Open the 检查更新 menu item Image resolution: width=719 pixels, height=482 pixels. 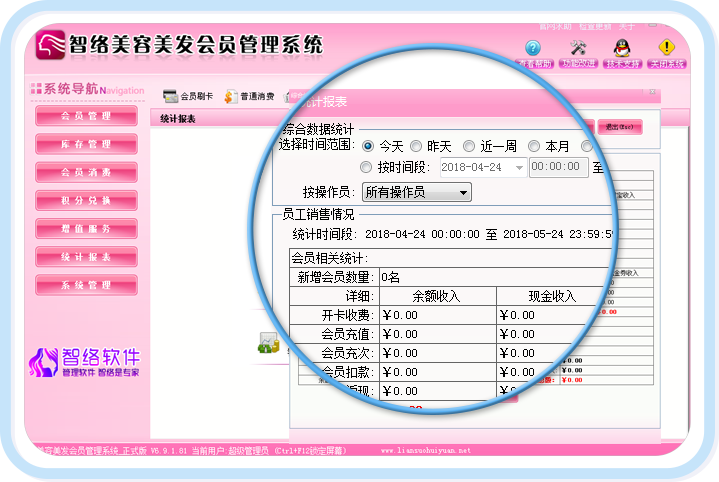[595, 27]
